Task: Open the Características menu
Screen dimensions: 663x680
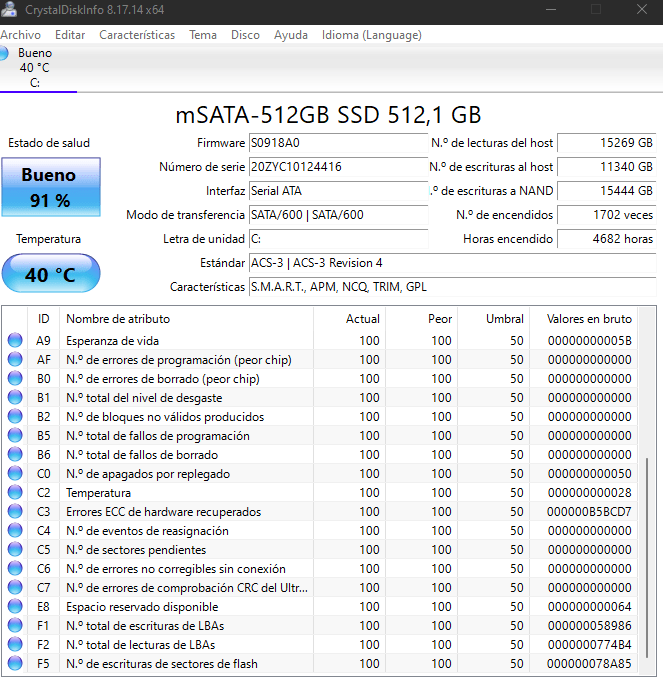Action: click(137, 35)
